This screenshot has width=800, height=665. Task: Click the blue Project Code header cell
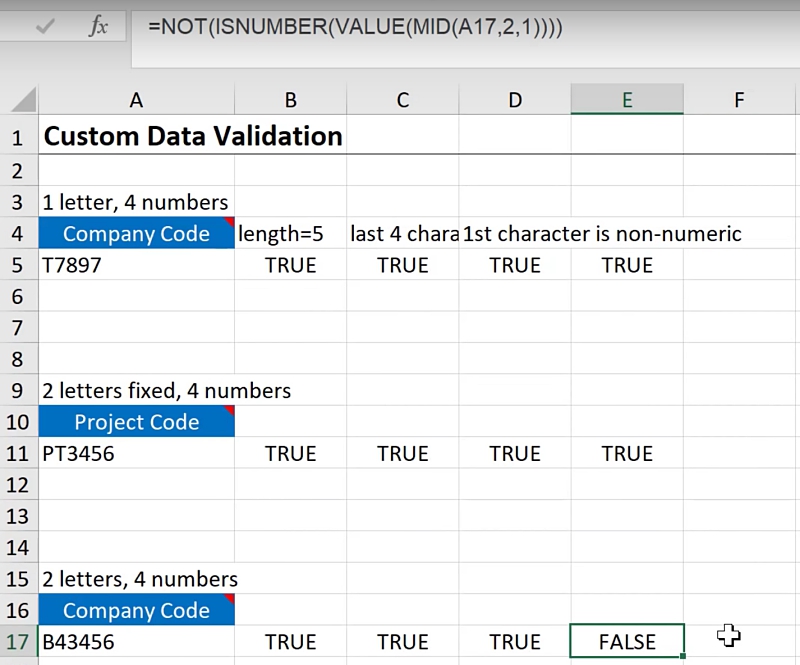point(136,422)
